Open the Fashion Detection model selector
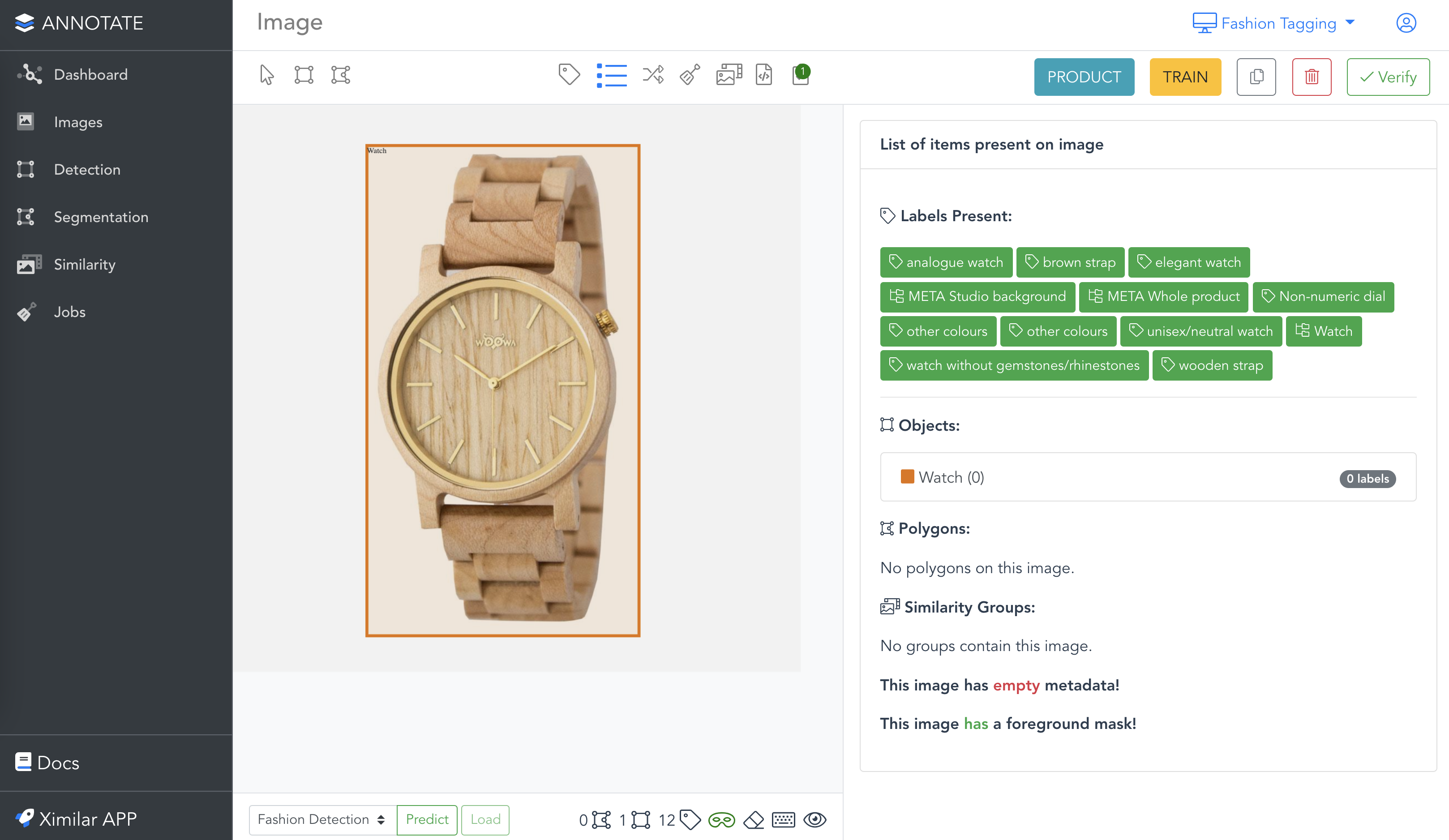The height and width of the screenshot is (840, 1449). coord(322,819)
